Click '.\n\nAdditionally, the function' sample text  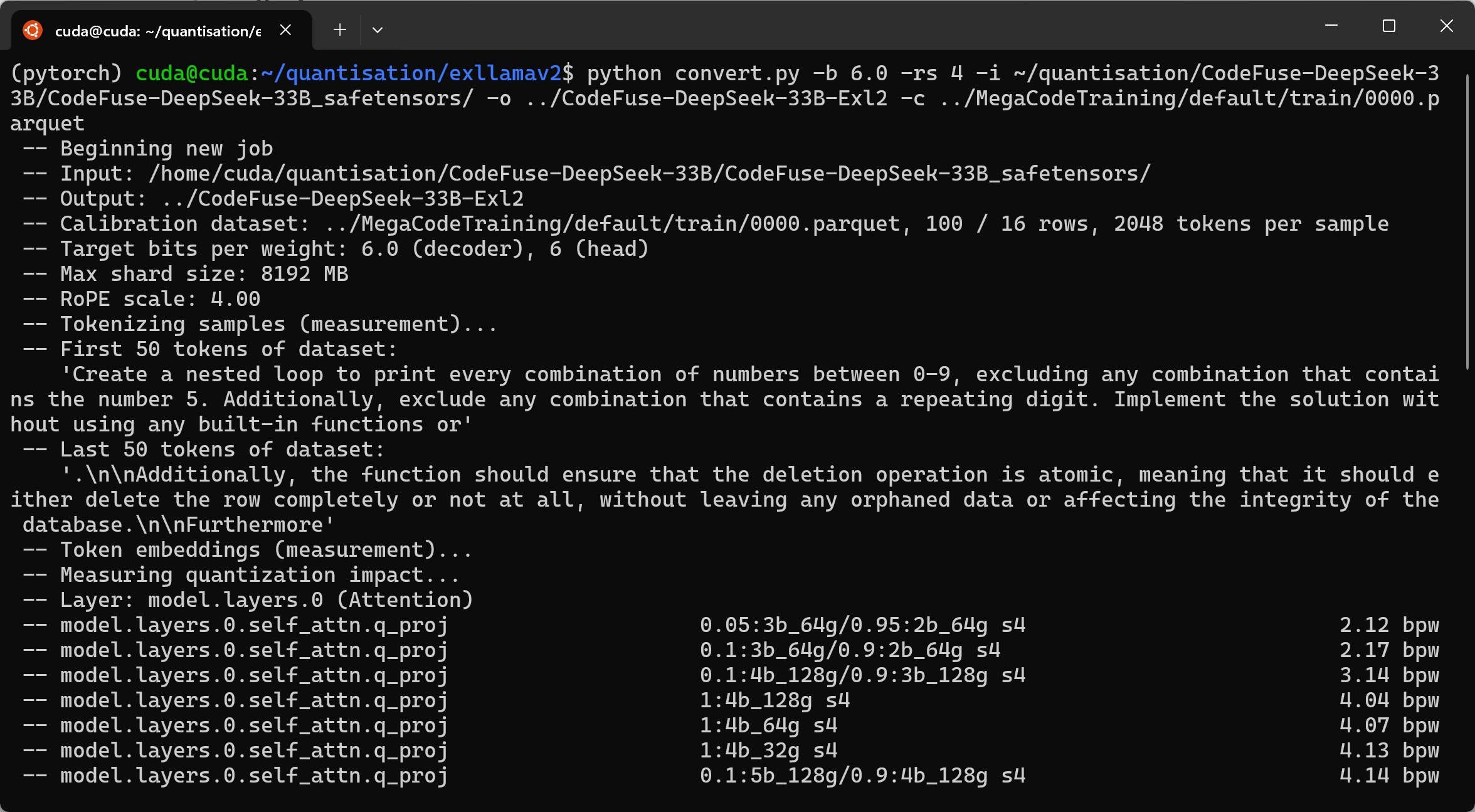click(x=267, y=475)
